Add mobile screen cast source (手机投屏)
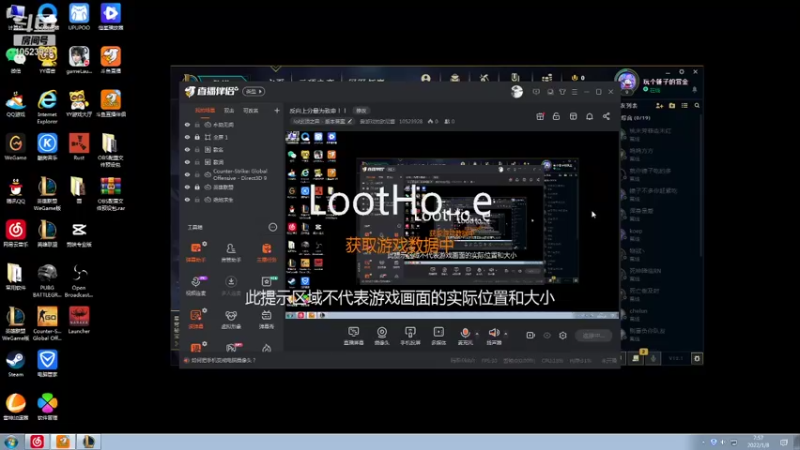Screen dimensions: 800x450 (410, 335)
